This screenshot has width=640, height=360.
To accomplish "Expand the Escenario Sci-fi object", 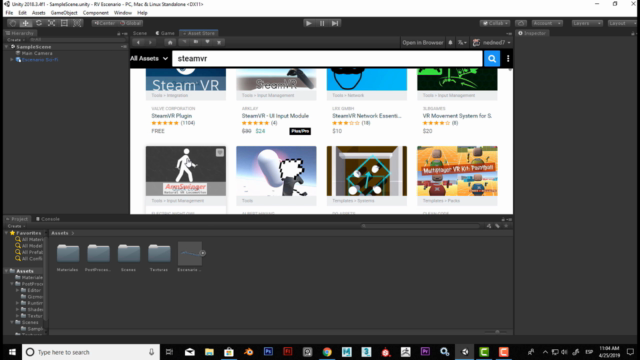I will (x=12, y=60).
